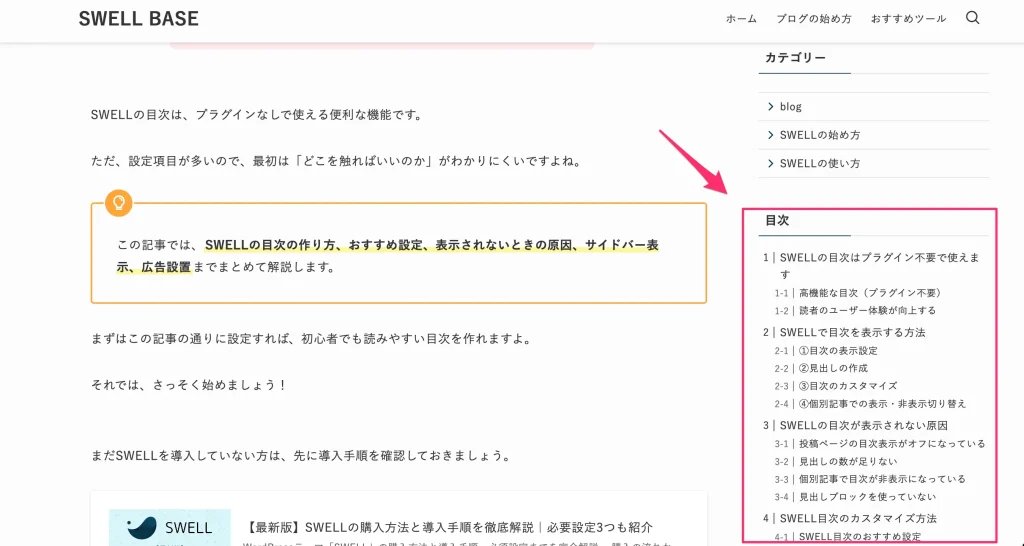Jump to 1-2 読者のユーザー体験が向上する
This screenshot has height=546, width=1024.
point(856,310)
